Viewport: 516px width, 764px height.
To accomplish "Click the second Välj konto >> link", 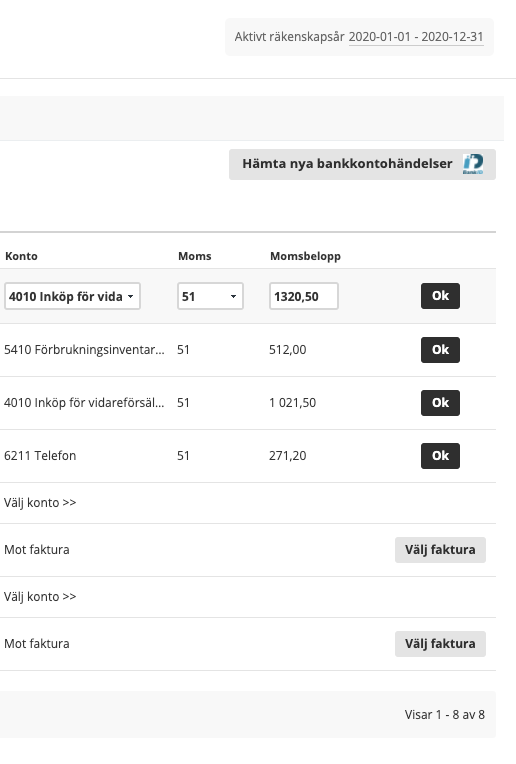I will pos(40,597).
